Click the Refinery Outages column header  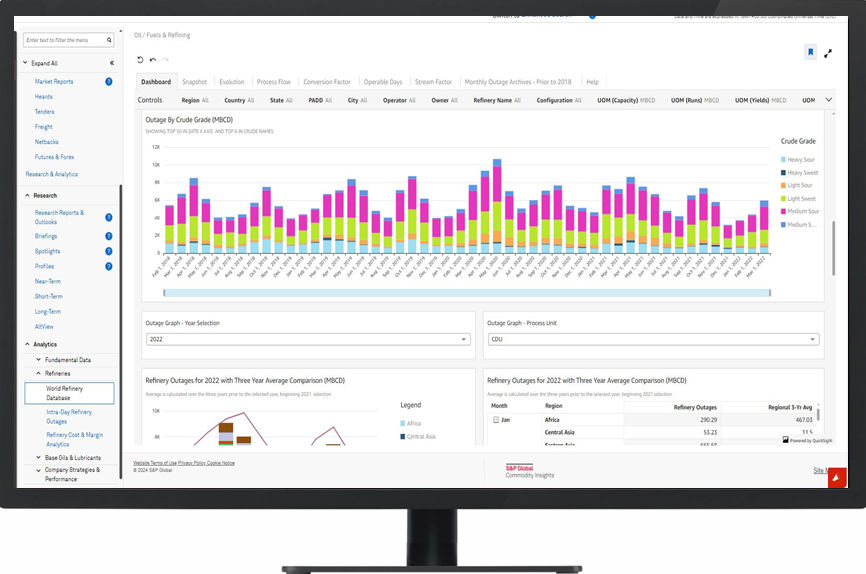pos(695,407)
